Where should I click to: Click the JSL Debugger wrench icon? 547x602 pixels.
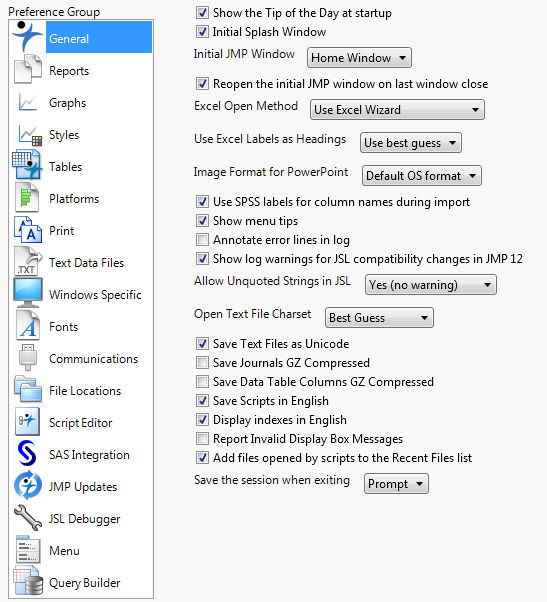tap(28, 517)
